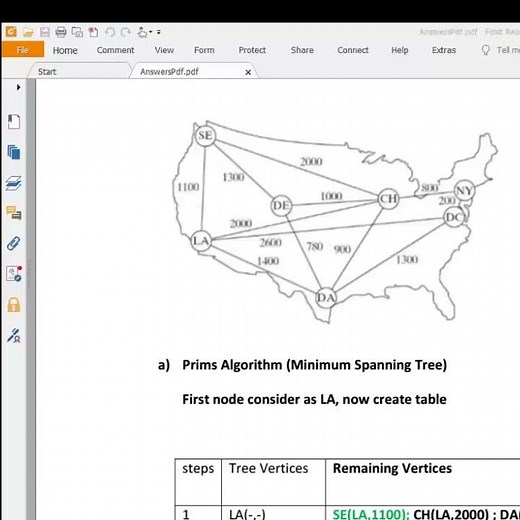Undo the last action
This screenshot has width=520, height=520.
coord(110,32)
